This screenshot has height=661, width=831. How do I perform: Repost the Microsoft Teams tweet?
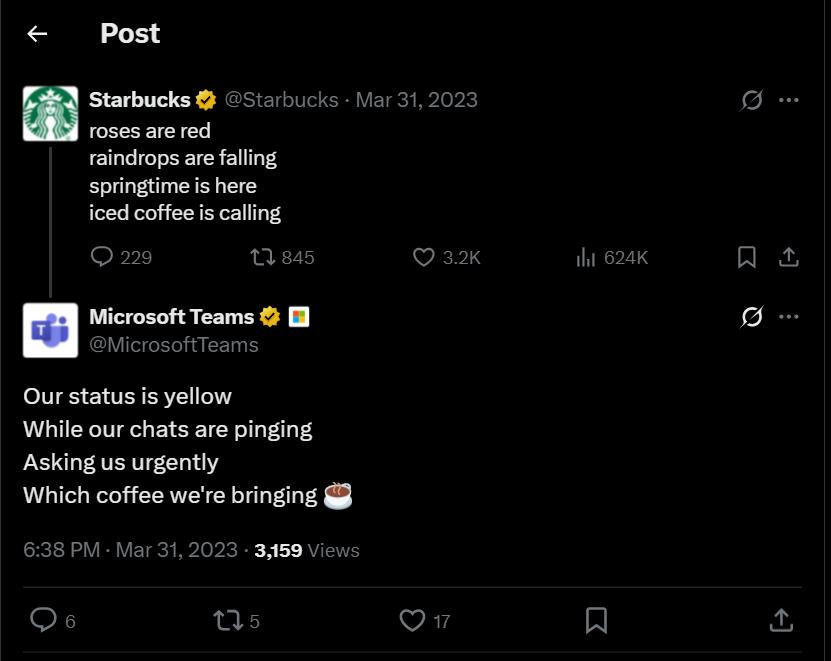click(228, 620)
